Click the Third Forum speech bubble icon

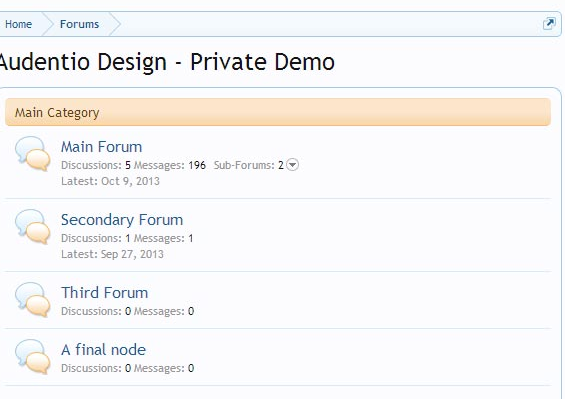point(32,300)
